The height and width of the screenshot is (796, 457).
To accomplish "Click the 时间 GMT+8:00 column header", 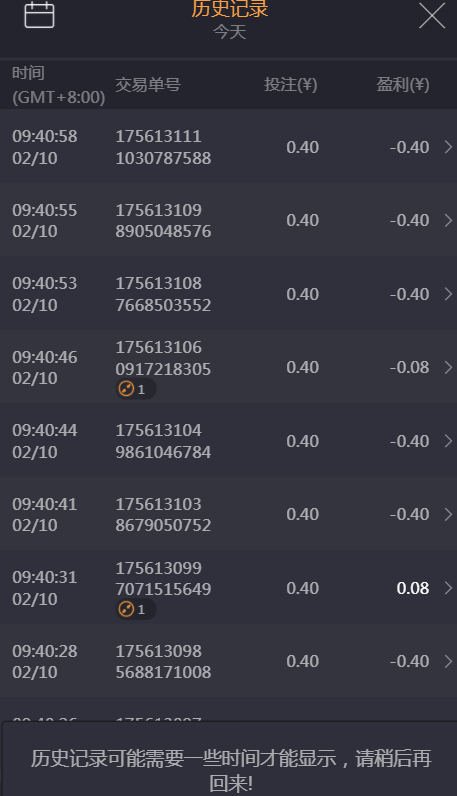I will (x=58, y=85).
